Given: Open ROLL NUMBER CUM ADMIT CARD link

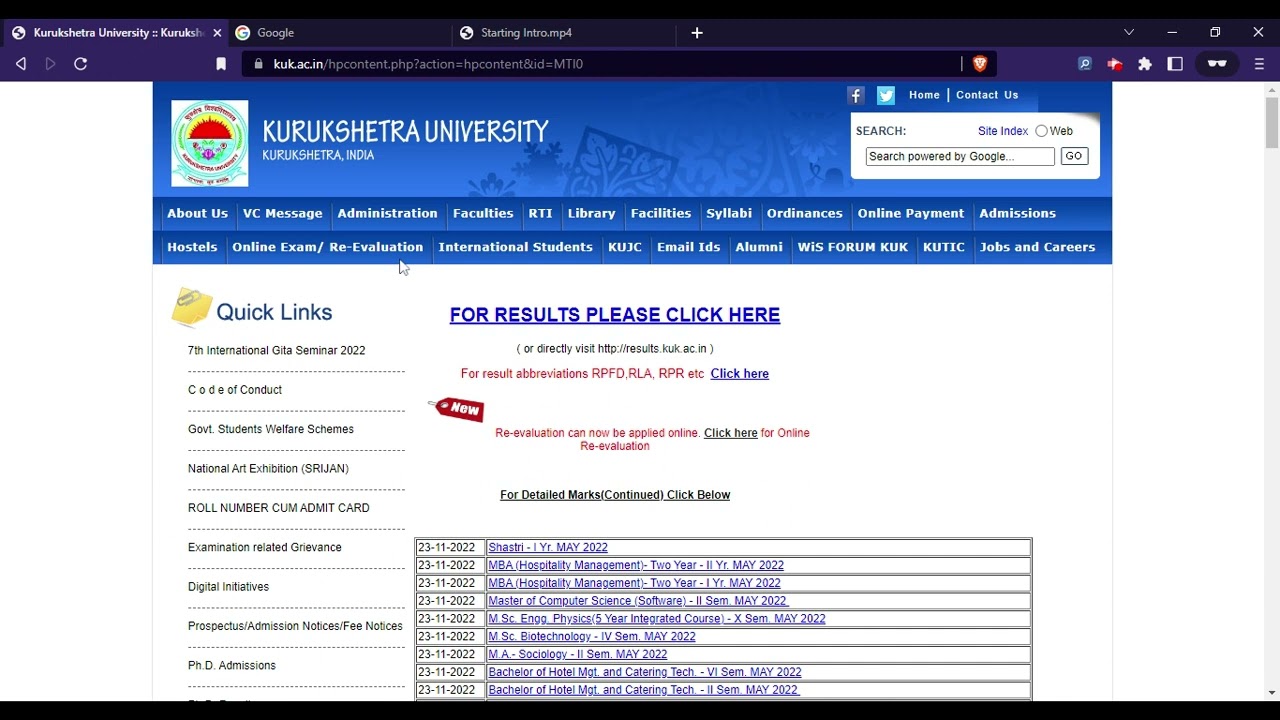Looking at the screenshot, I should 279,508.
